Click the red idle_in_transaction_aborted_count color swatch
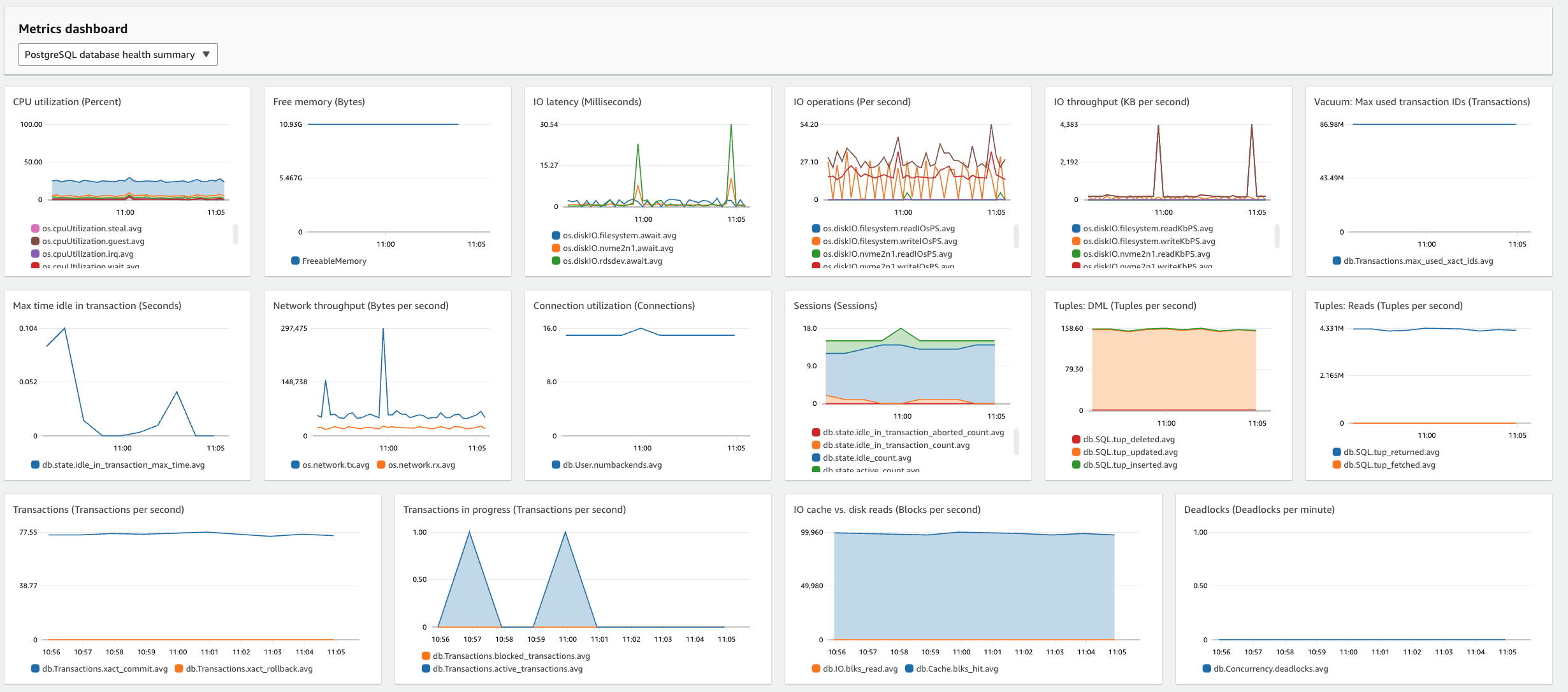Image resolution: width=1568 pixels, height=692 pixels. click(x=817, y=432)
